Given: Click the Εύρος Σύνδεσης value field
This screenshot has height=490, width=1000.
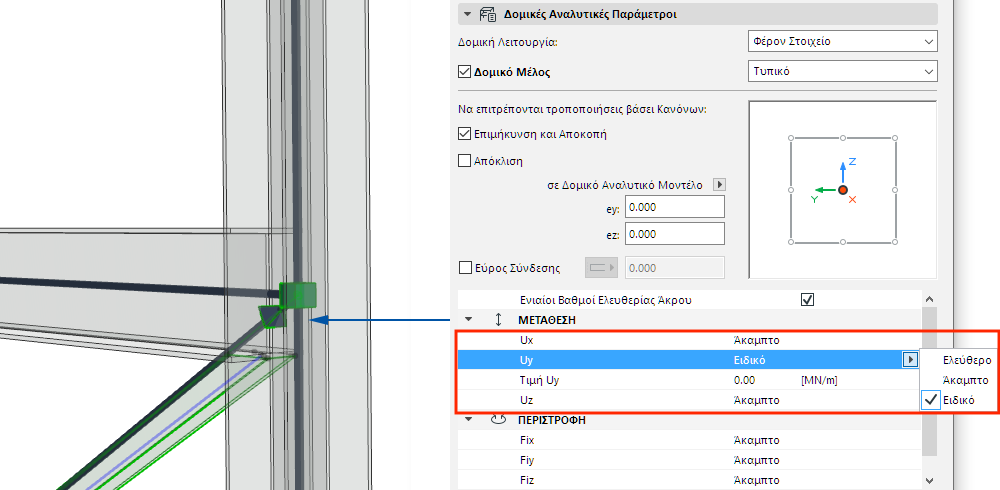Looking at the screenshot, I should pyautogui.click(x=675, y=268).
